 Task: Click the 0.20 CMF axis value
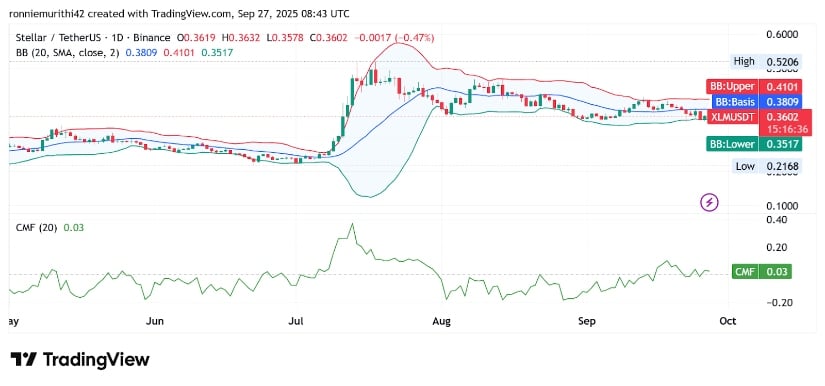coord(778,247)
